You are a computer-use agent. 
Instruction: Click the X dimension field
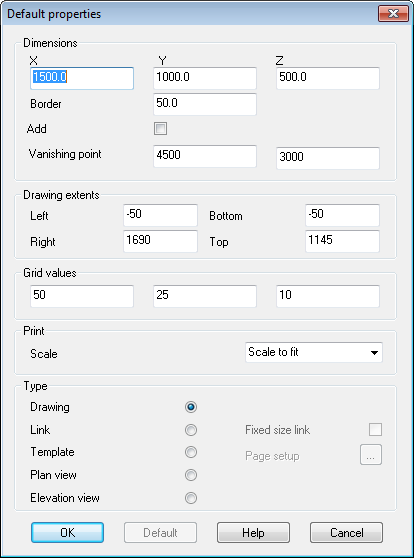click(x=82, y=78)
